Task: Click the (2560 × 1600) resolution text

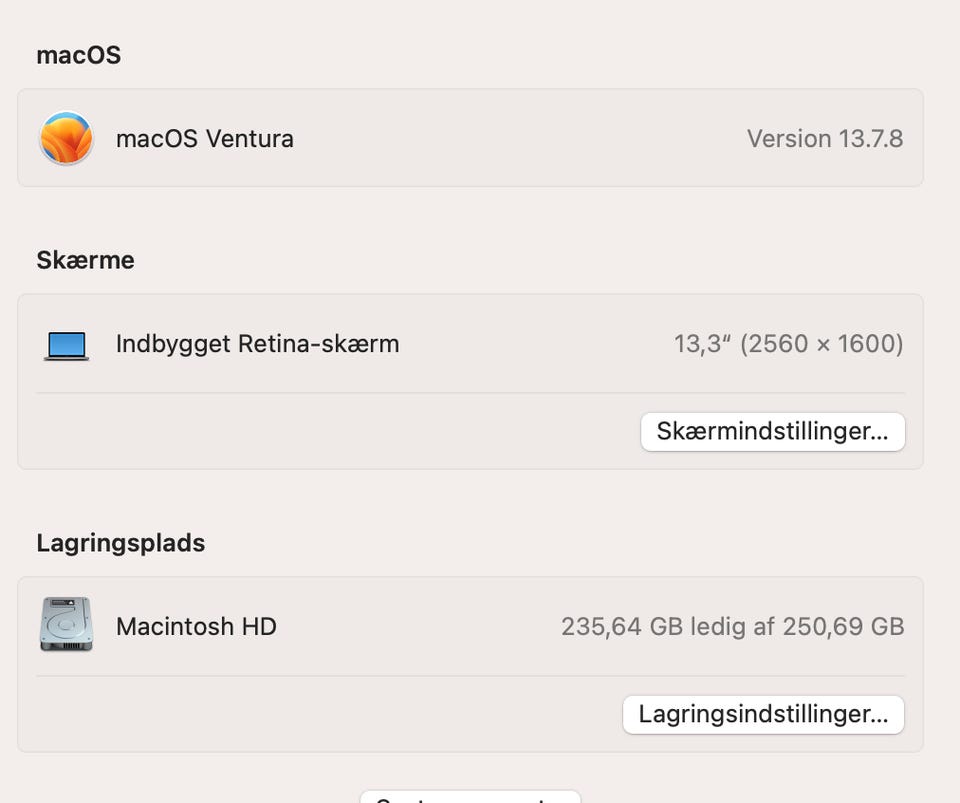Action: pyautogui.click(x=821, y=344)
